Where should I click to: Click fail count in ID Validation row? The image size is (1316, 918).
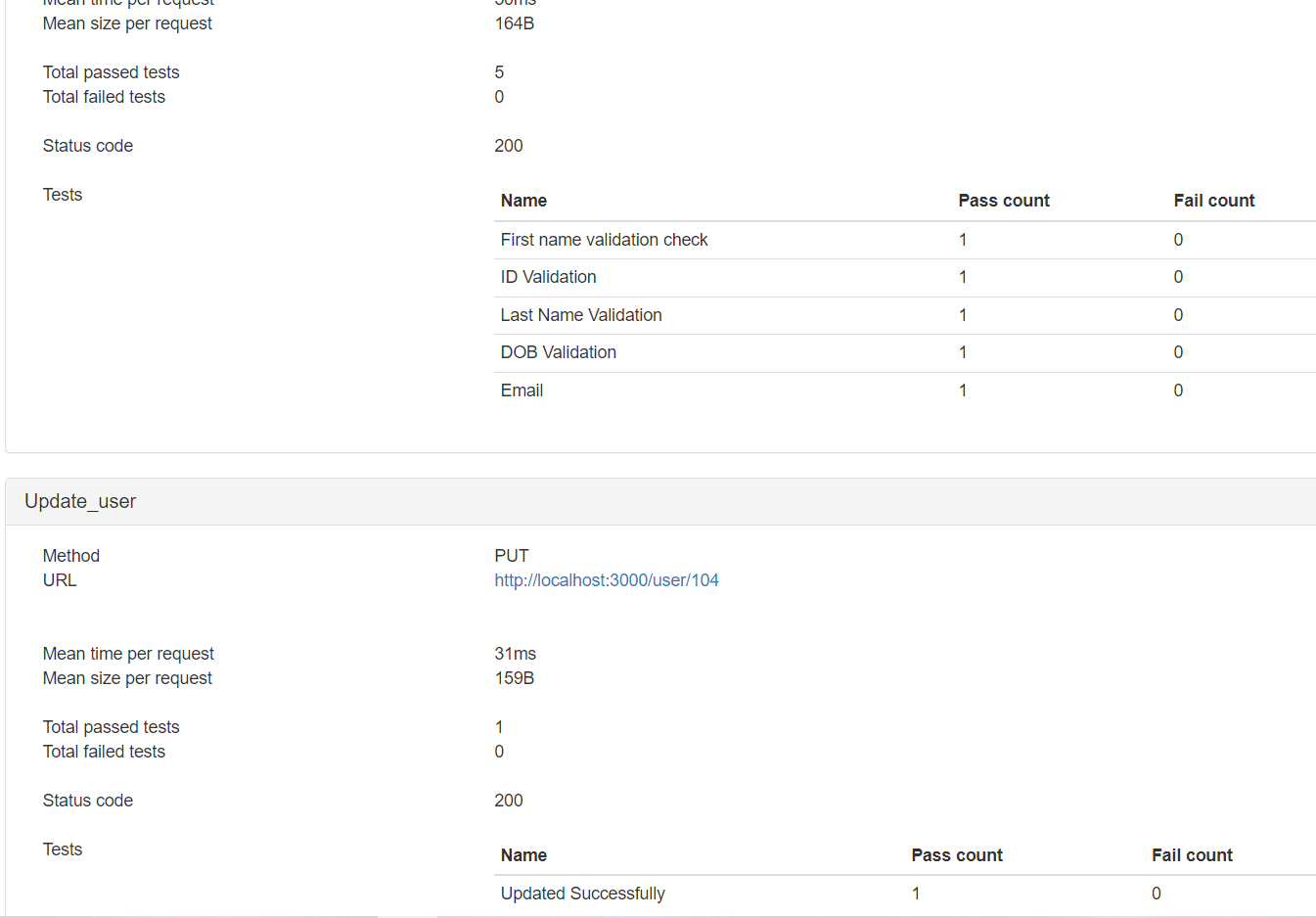tap(1178, 277)
